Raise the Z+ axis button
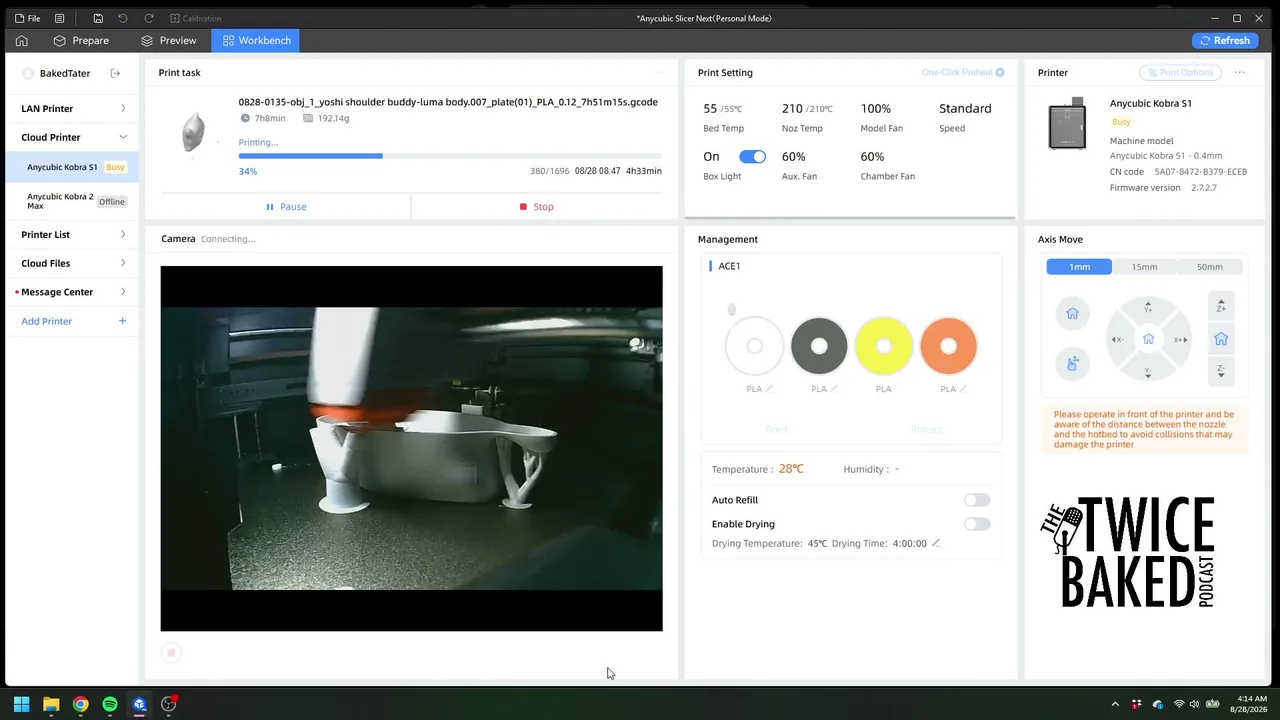Viewport: 1280px width, 720px height. tap(1221, 307)
